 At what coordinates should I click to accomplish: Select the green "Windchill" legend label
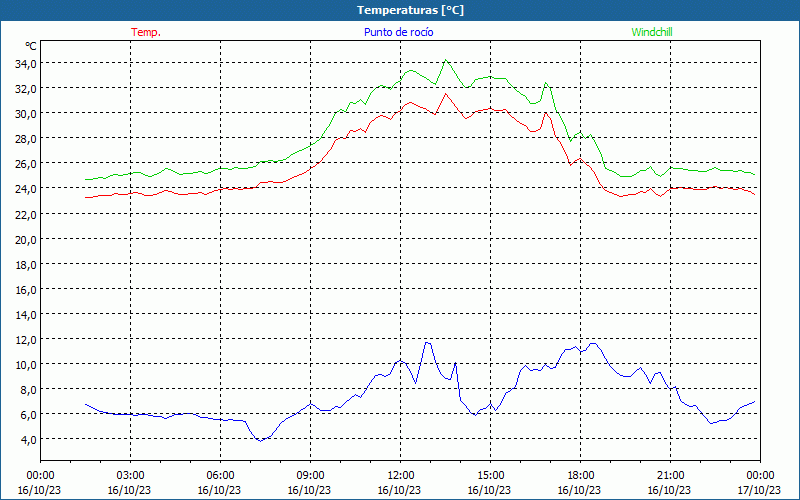click(x=652, y=32)
